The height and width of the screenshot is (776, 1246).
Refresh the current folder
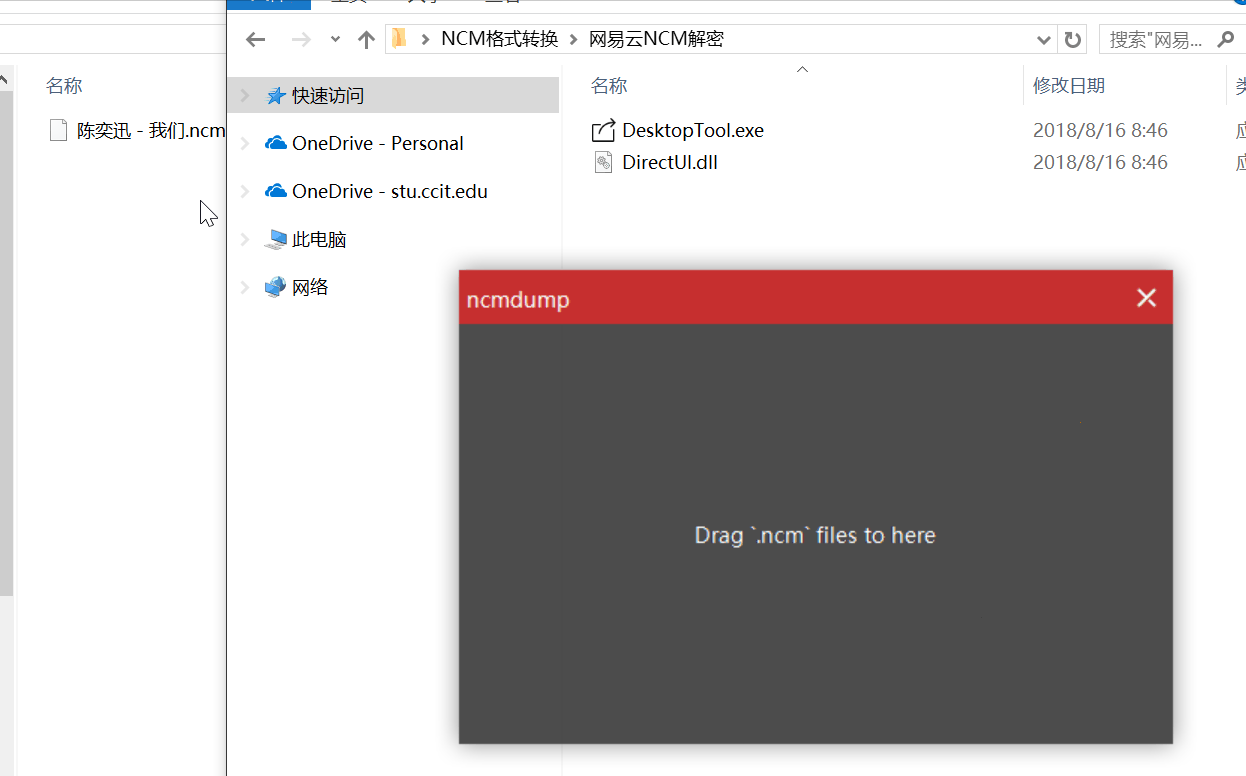tap(1073, 40)
